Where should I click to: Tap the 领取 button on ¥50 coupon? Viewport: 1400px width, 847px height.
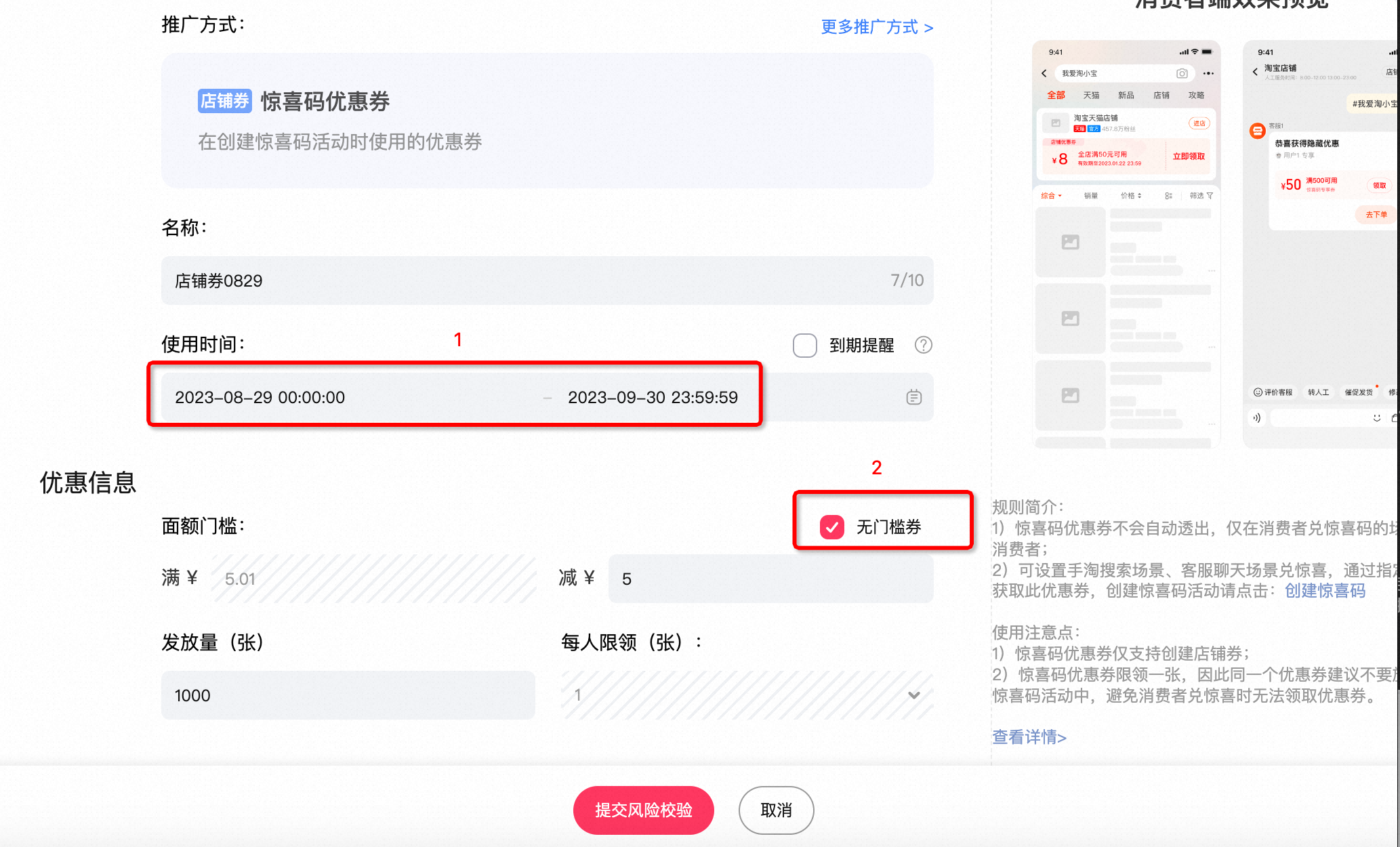pyautogui.click(x=1379, y=186)
